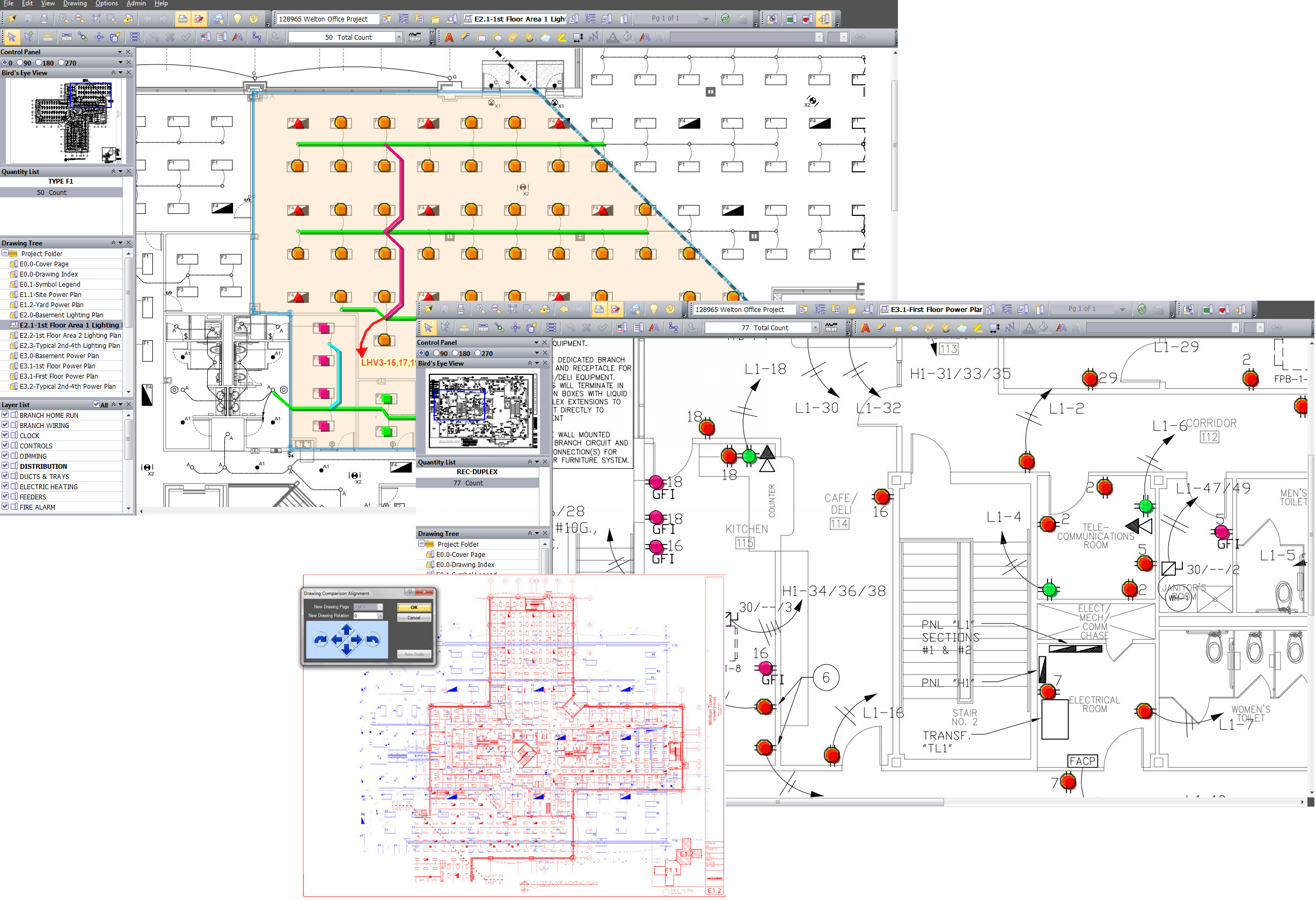Select the TYPE F1 50 Count row
Image resolution: width=1316 pixels, height=900 pixels.
61,193
